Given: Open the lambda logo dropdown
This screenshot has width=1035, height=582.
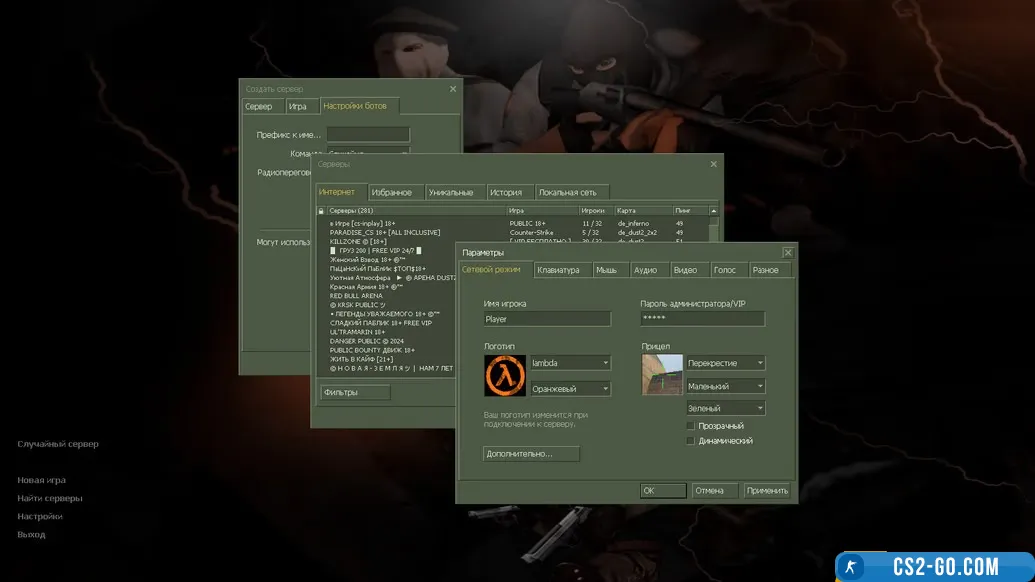Looking at the screenshot, I should pyautogui.click(x=570, y=363).
